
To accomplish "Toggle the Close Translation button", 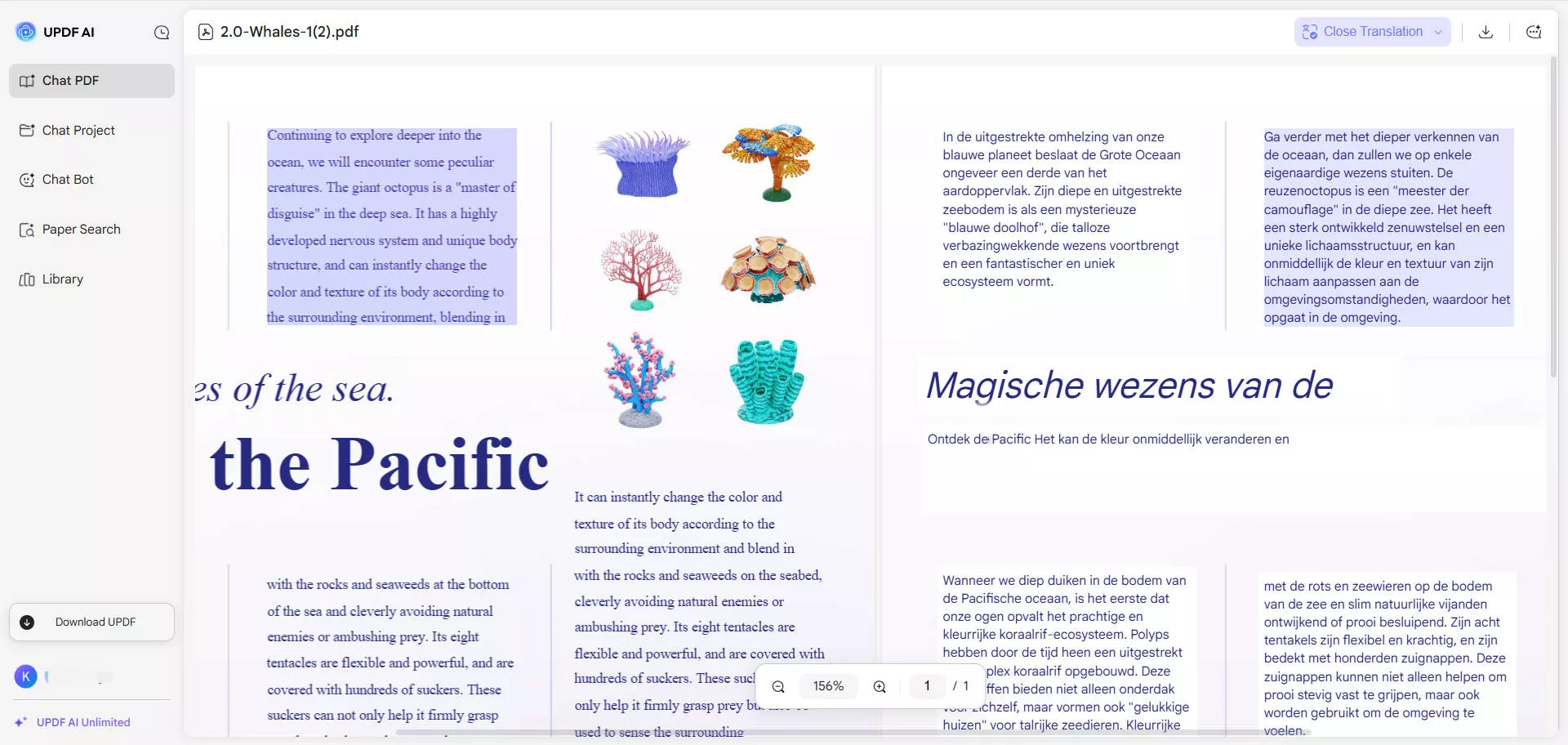I will [1362, 32].
